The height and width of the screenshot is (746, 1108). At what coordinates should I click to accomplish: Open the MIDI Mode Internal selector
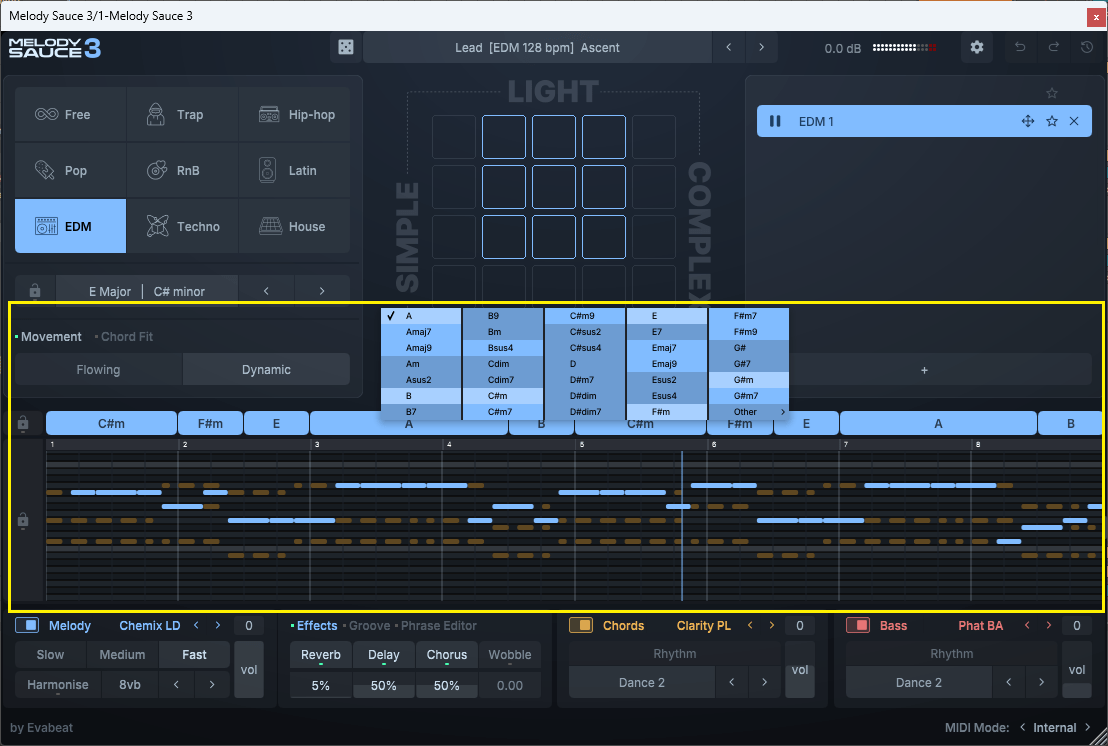(x=1055, y=727)
